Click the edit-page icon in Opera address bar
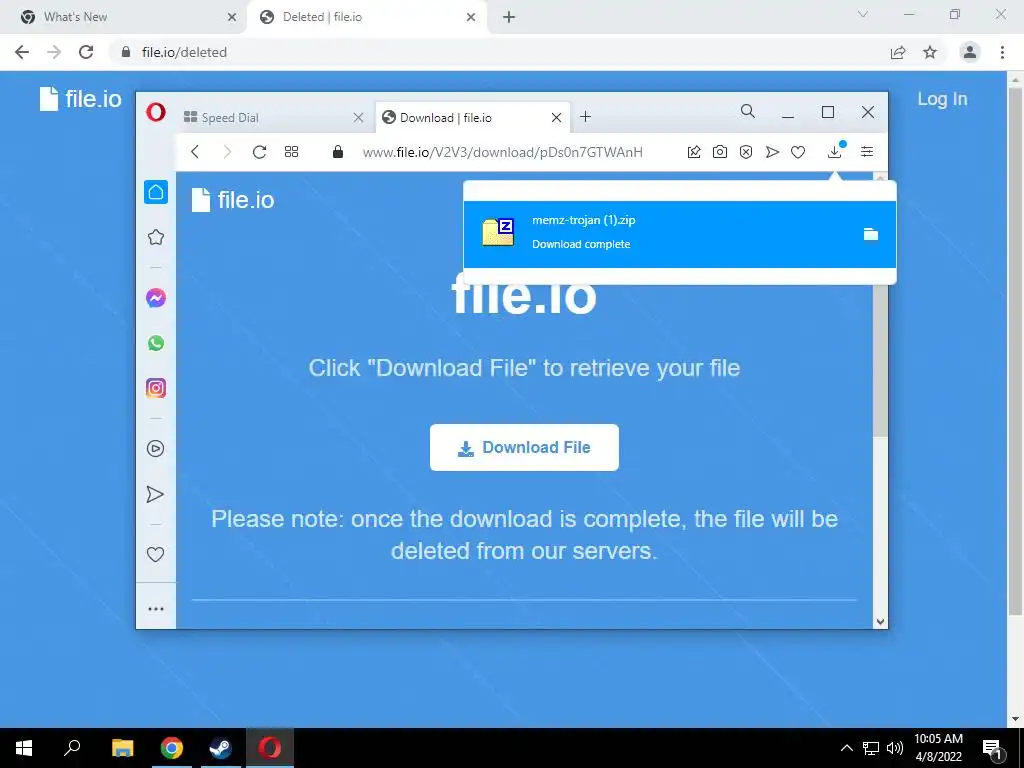Screen dimensions: 1024x768 point(694,152)
